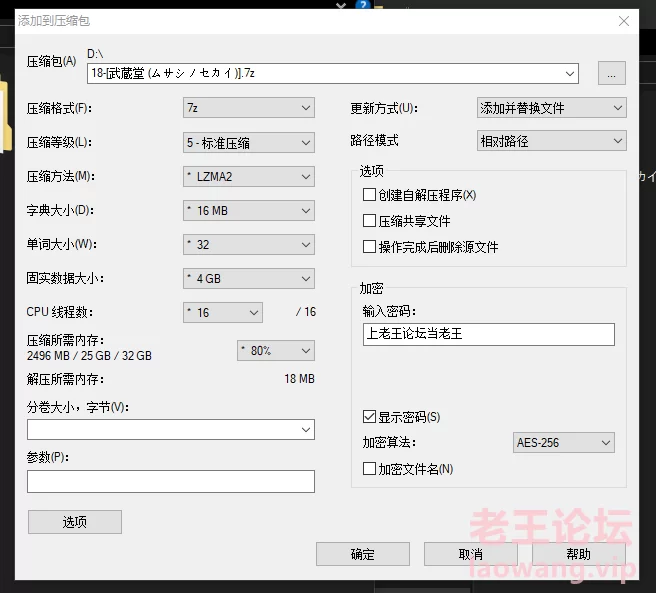Image resolution: width=656 pixels, height=593 pixels.
Task: Click the blue help icon above the dialog
Action: [363, 5]
